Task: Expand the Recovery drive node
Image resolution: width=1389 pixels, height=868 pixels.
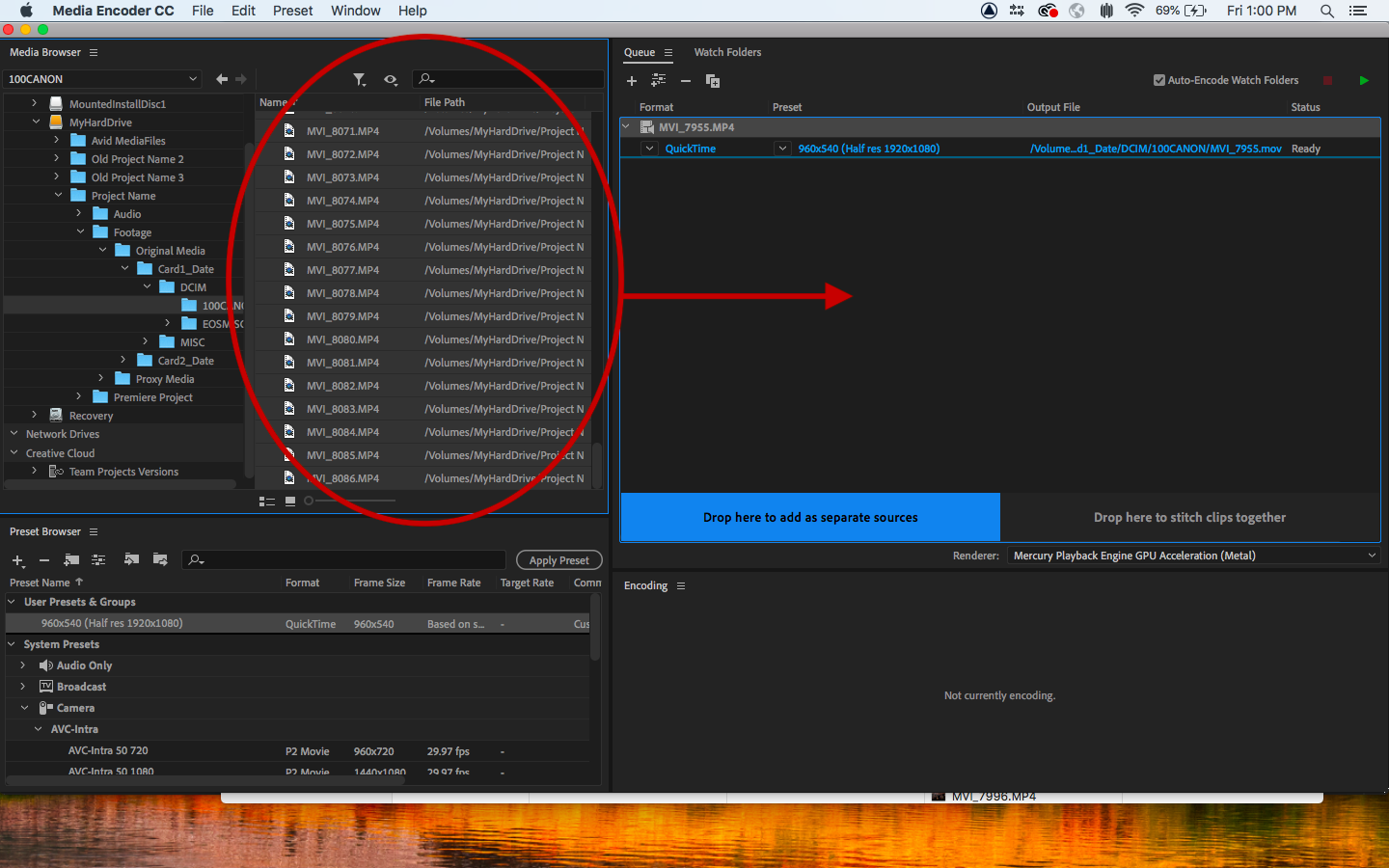Action: coord(35,415)
